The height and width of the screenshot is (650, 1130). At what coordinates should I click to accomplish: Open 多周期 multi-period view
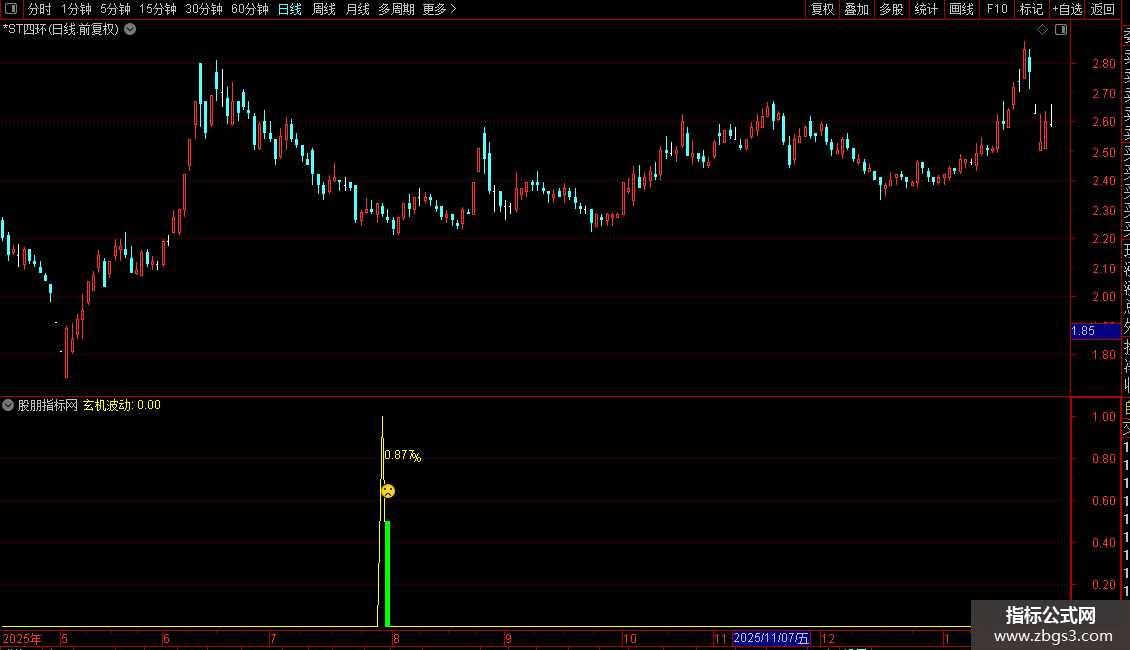pyautogui.click(x=396, y=9)
